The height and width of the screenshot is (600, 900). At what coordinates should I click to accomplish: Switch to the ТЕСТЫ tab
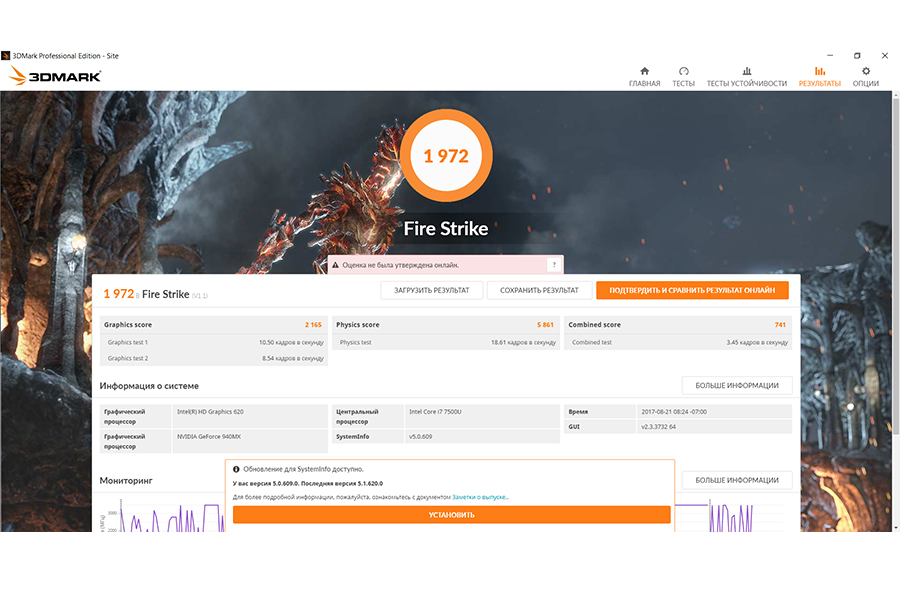(x=683, y=77)
